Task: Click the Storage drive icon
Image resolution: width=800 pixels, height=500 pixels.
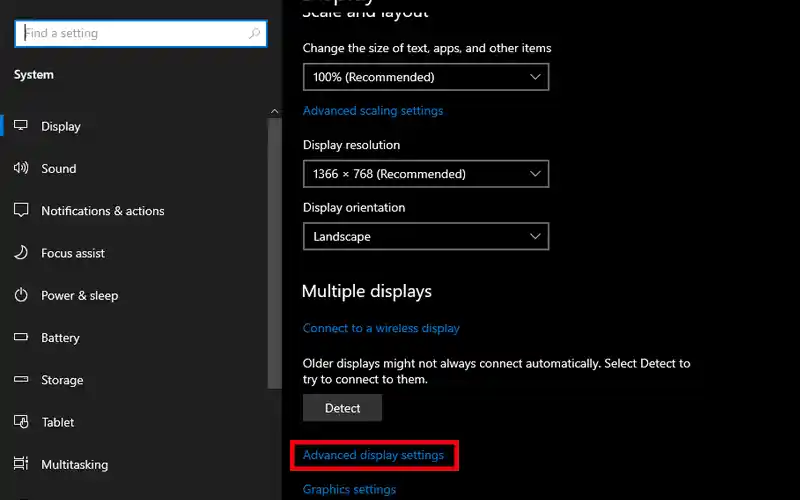Action: click(x=21, y=379)
